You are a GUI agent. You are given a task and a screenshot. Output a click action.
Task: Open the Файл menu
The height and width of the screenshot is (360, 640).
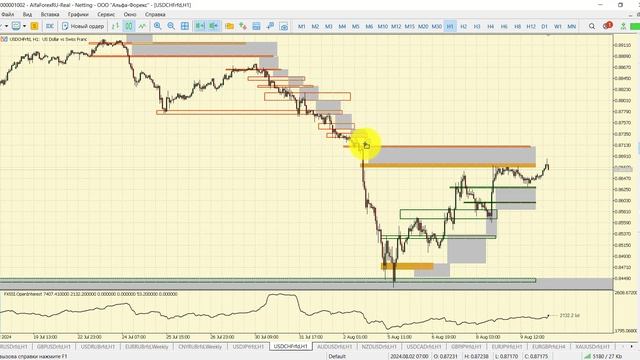click(7, 14)
